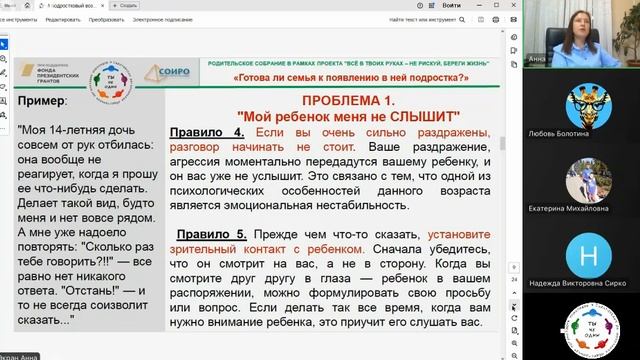
Task: Open page display options icon
Action: pos(514,331)
